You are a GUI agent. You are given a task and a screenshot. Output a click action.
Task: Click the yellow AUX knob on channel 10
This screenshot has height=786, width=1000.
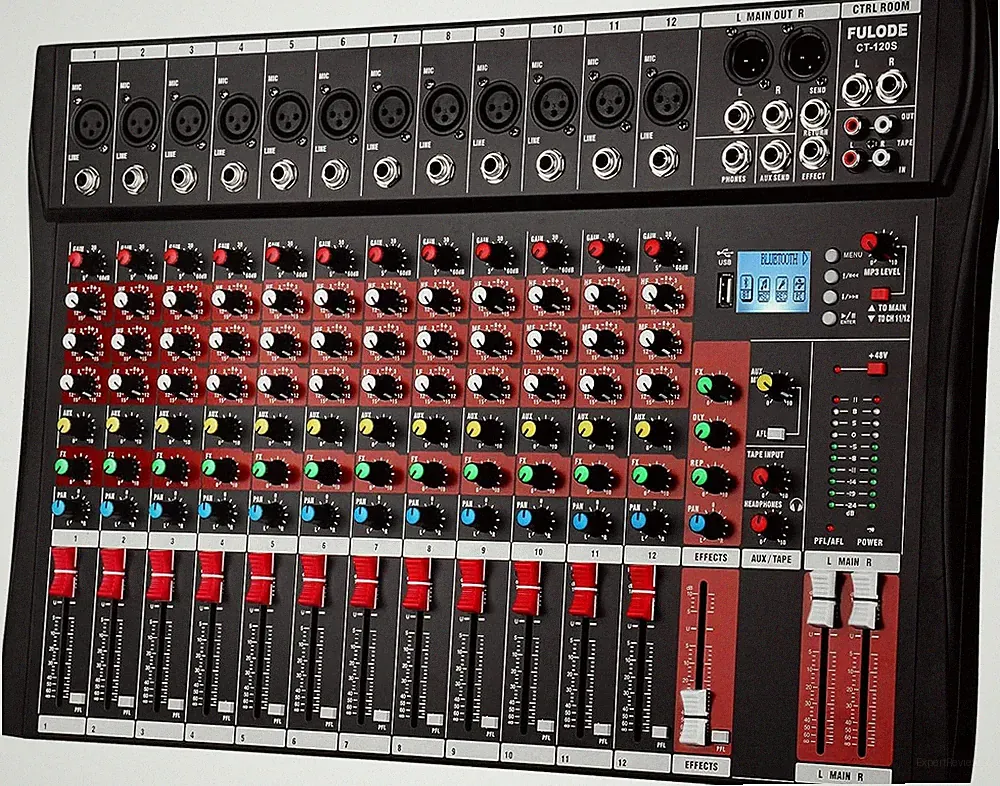pos(534,431)
